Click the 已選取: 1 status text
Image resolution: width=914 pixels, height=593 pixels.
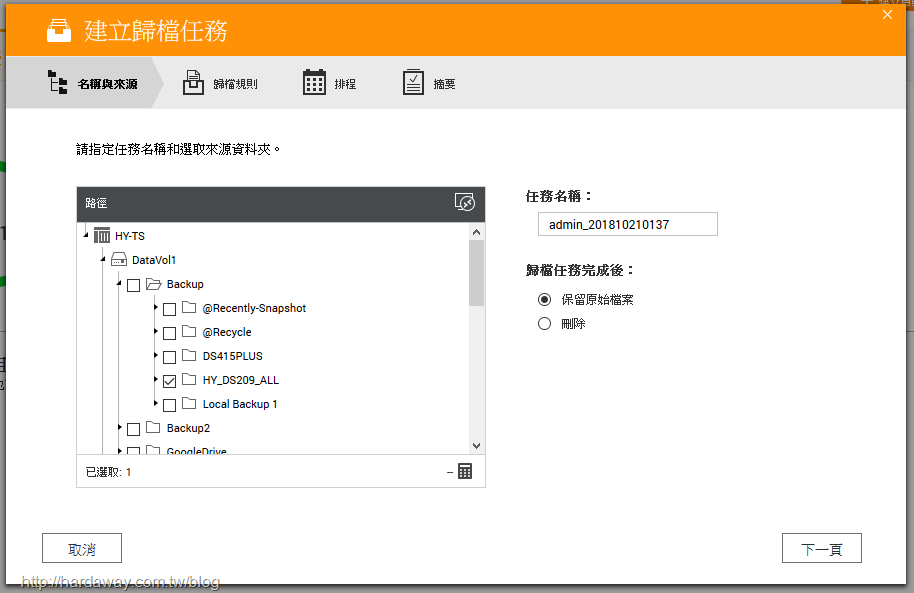(x=108, y=472)
